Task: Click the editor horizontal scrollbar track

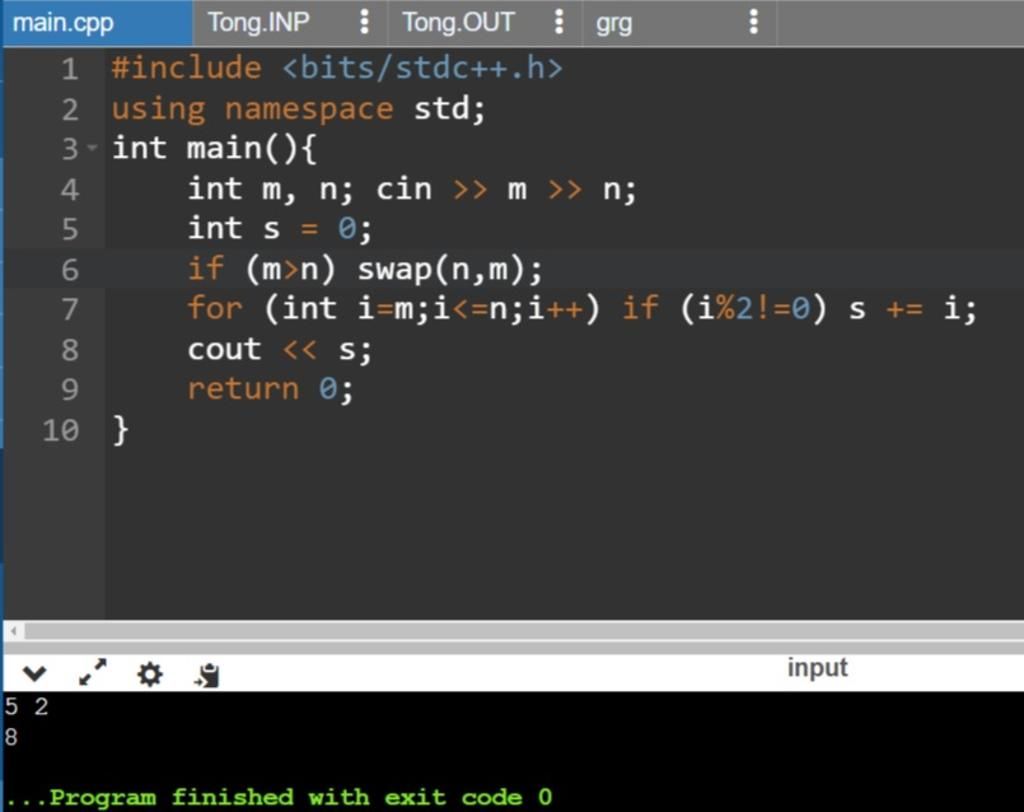Action: pos(522,631)
